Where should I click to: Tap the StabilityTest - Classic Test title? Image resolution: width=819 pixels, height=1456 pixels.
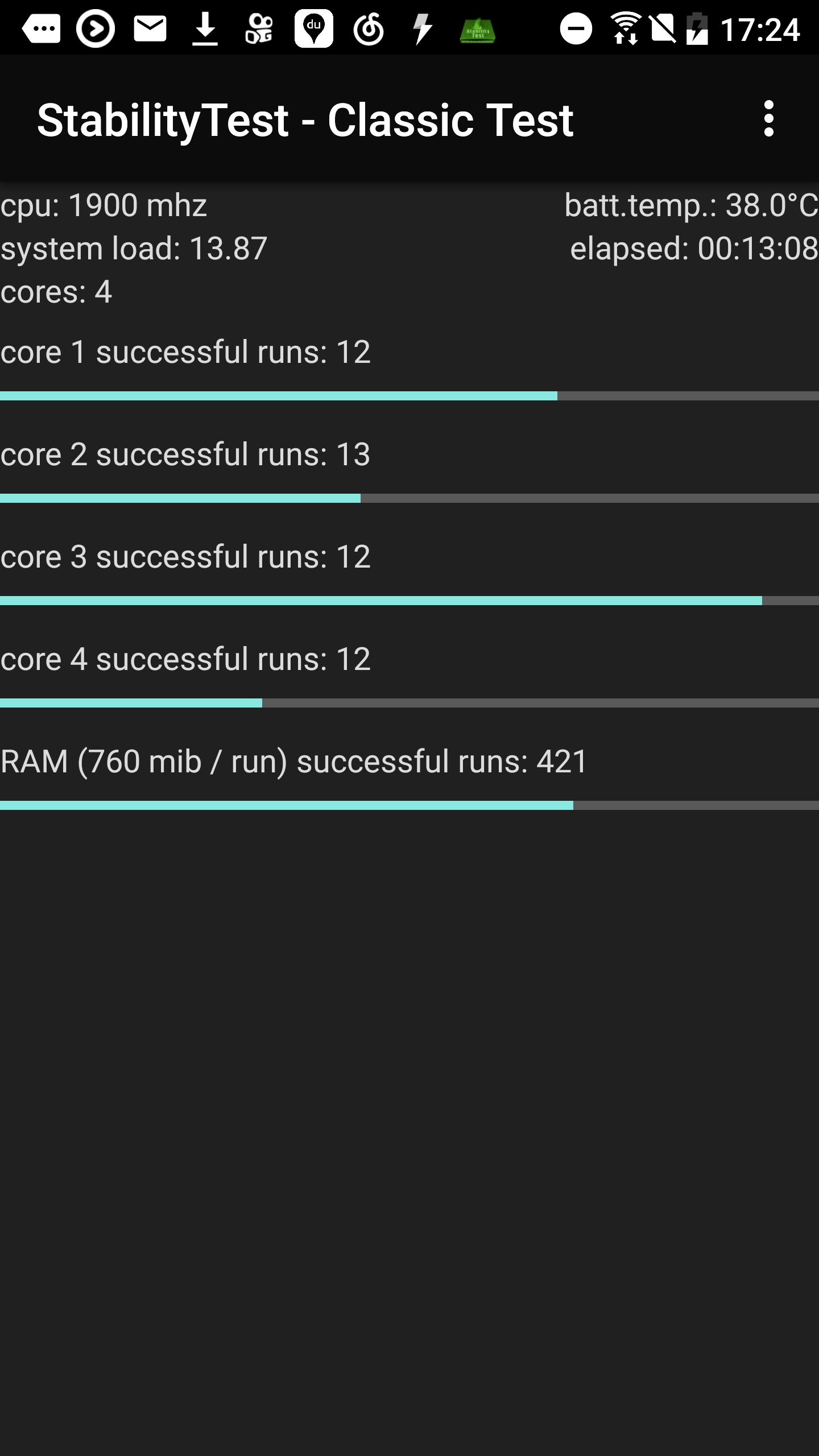pos(305,120)
